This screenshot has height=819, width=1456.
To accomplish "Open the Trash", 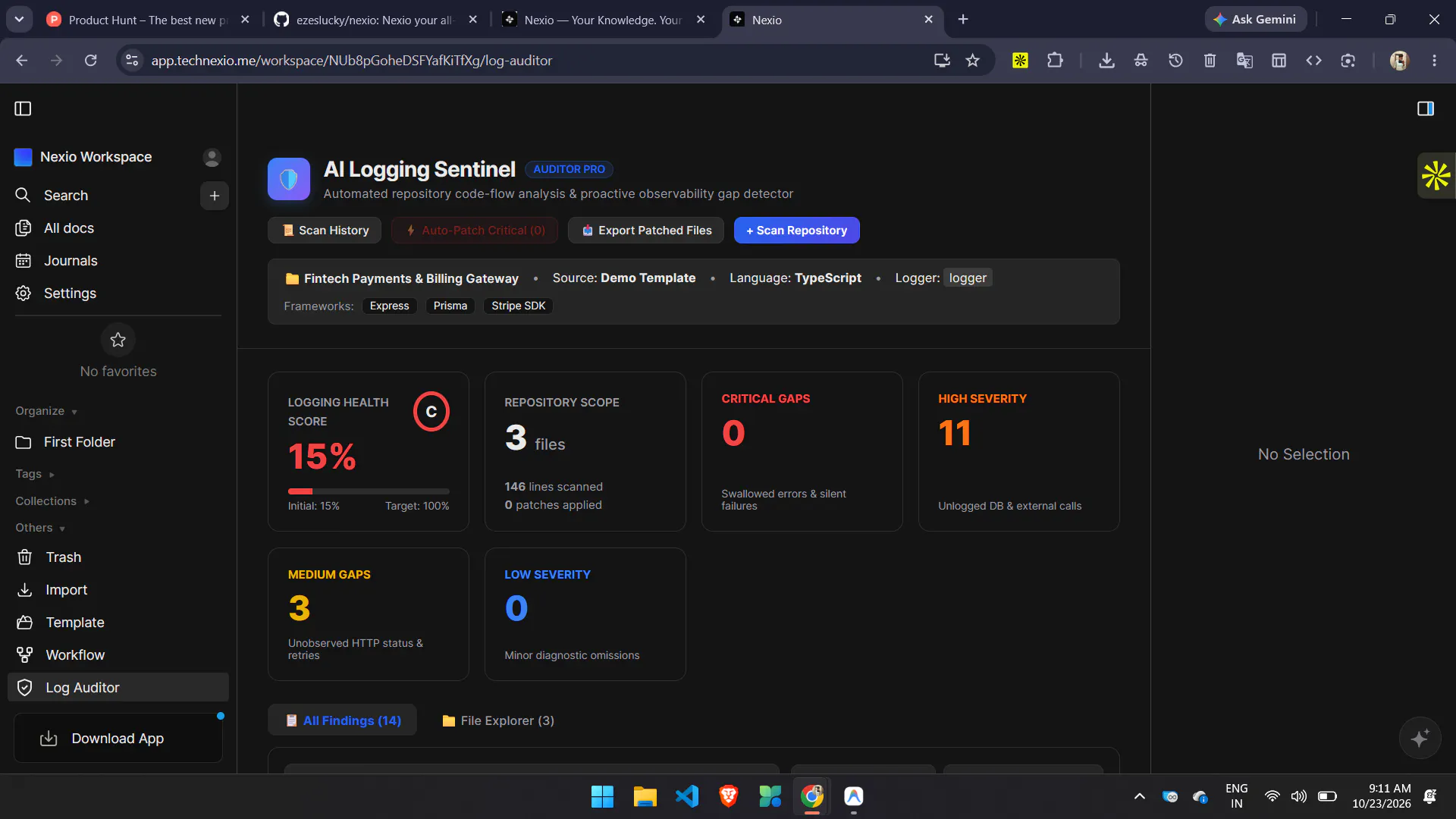I will pos(63,557).
